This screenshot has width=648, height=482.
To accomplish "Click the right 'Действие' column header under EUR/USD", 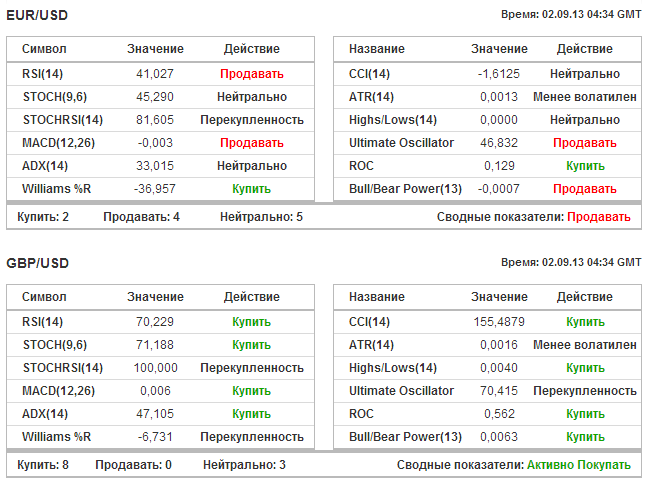I will [x=585, y=49].
